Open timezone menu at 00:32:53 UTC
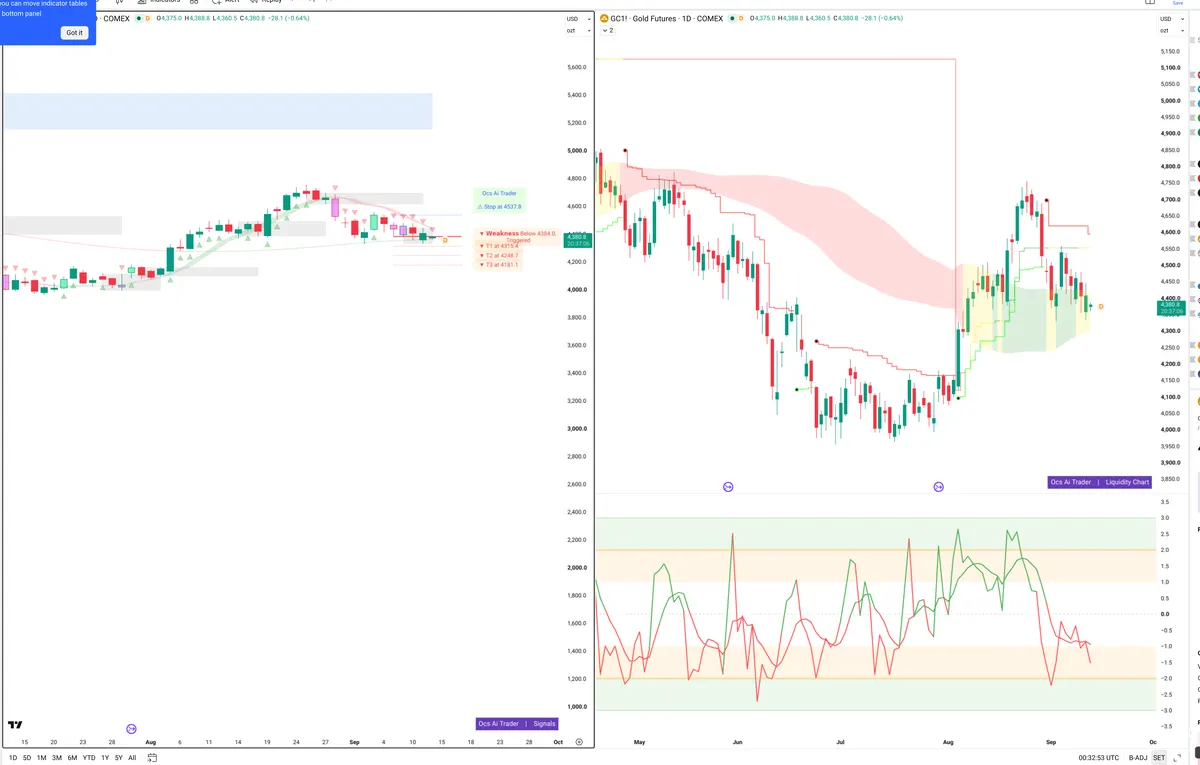 point(1101,758)
